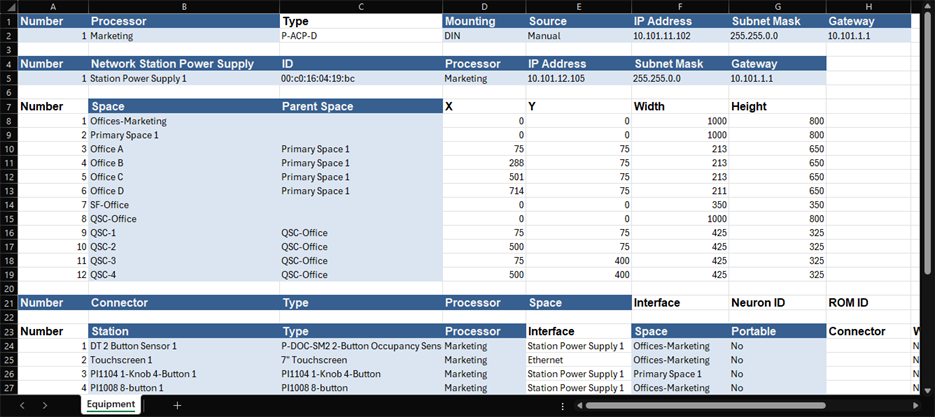Screen dimensions: 935x417
Task: Click the select-all corner triangle
Action: coord(8,6)
